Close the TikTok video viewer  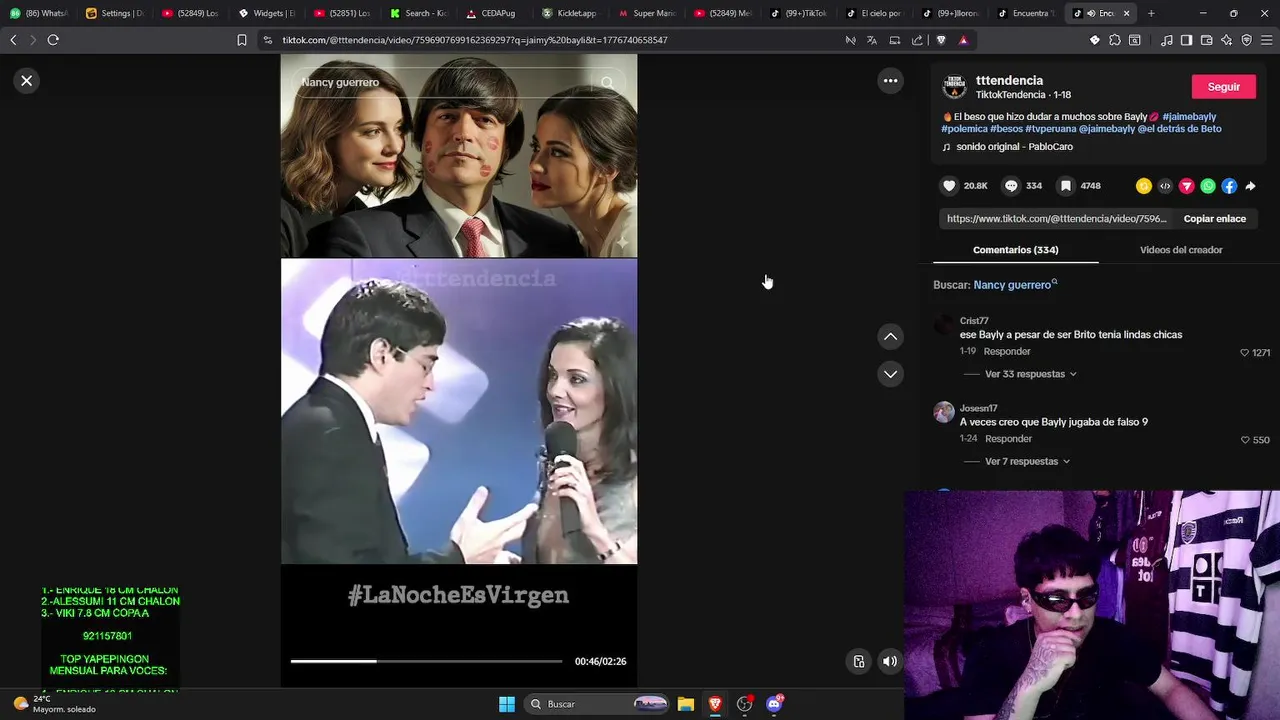(x=27, y=81)
